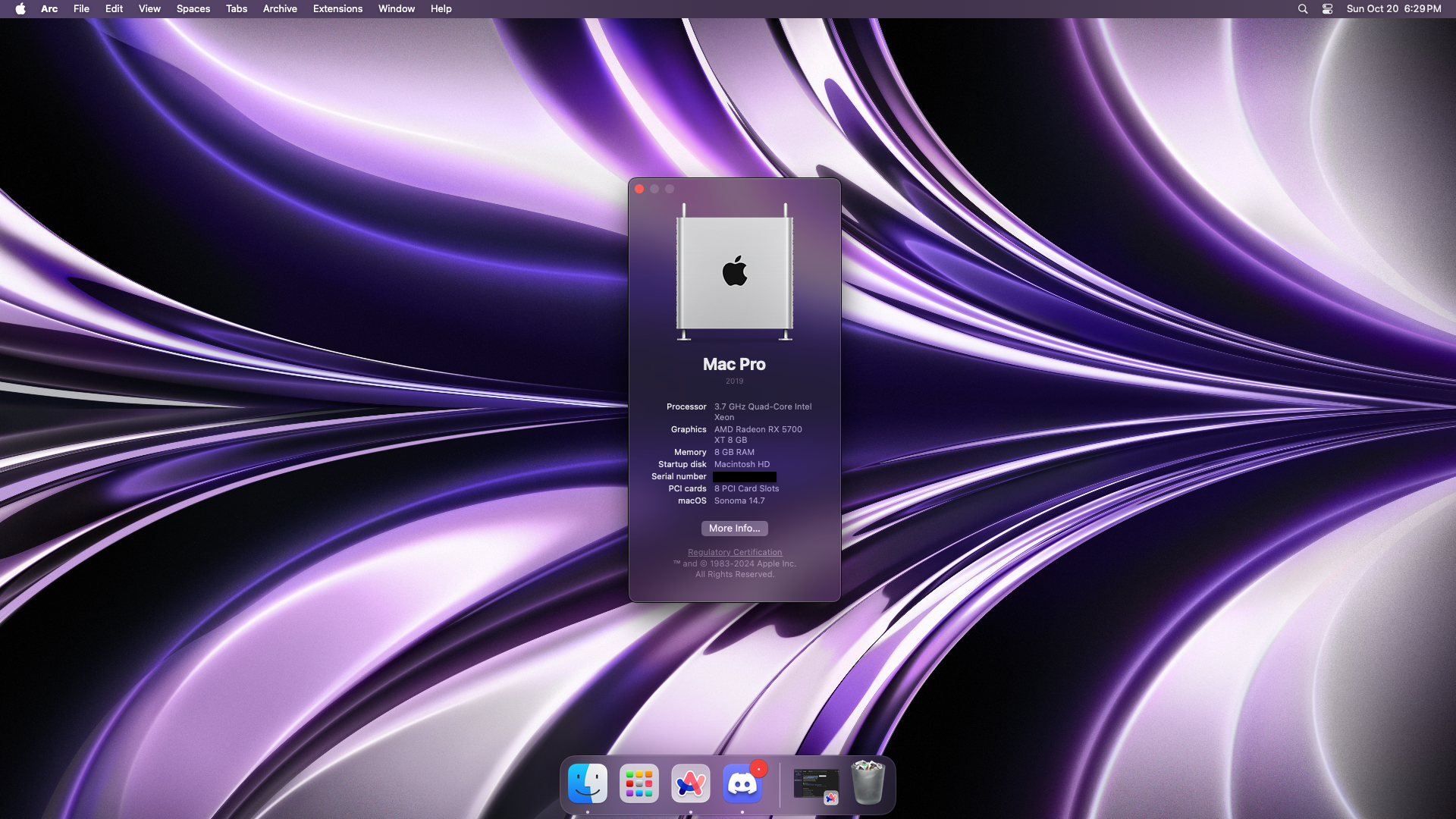1456x819 pixels.
Task: Click the Spotlight search icon
Action: (x=1303, y=9)
